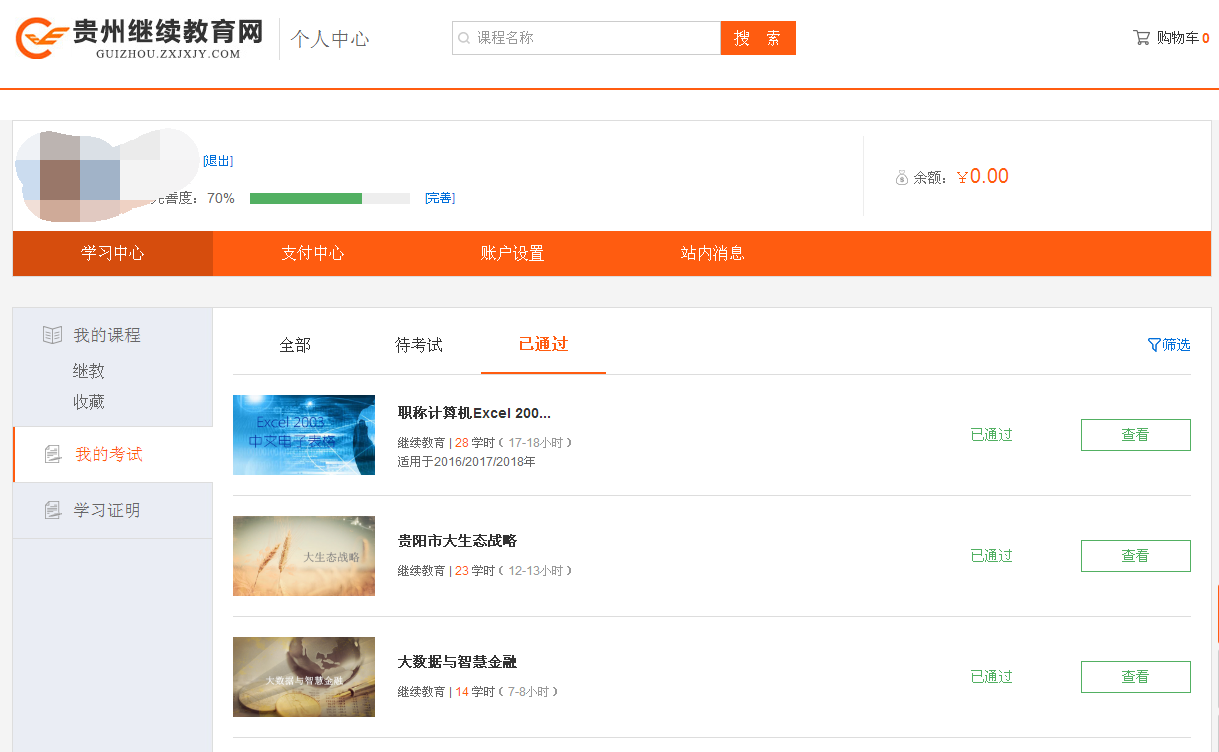Click the money bag balance icon
The height and width of the screenshot is (752, 1219).
coord(902,178)
